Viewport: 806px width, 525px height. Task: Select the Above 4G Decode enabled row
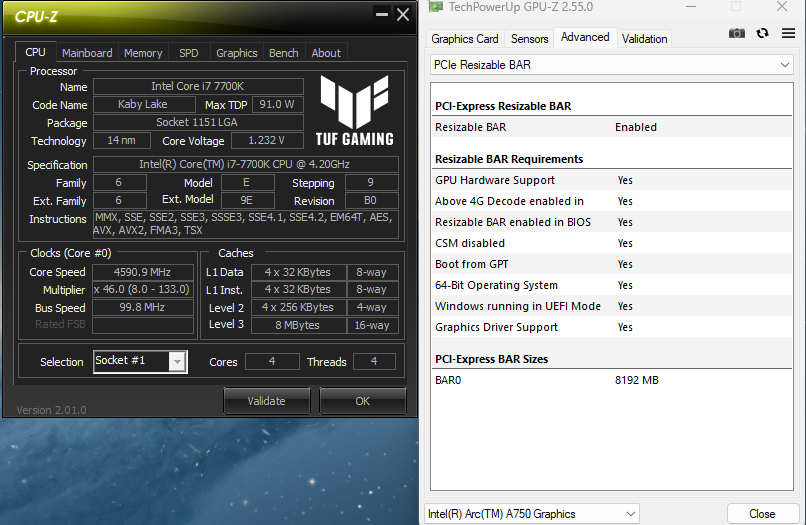(x=611, y=201)
